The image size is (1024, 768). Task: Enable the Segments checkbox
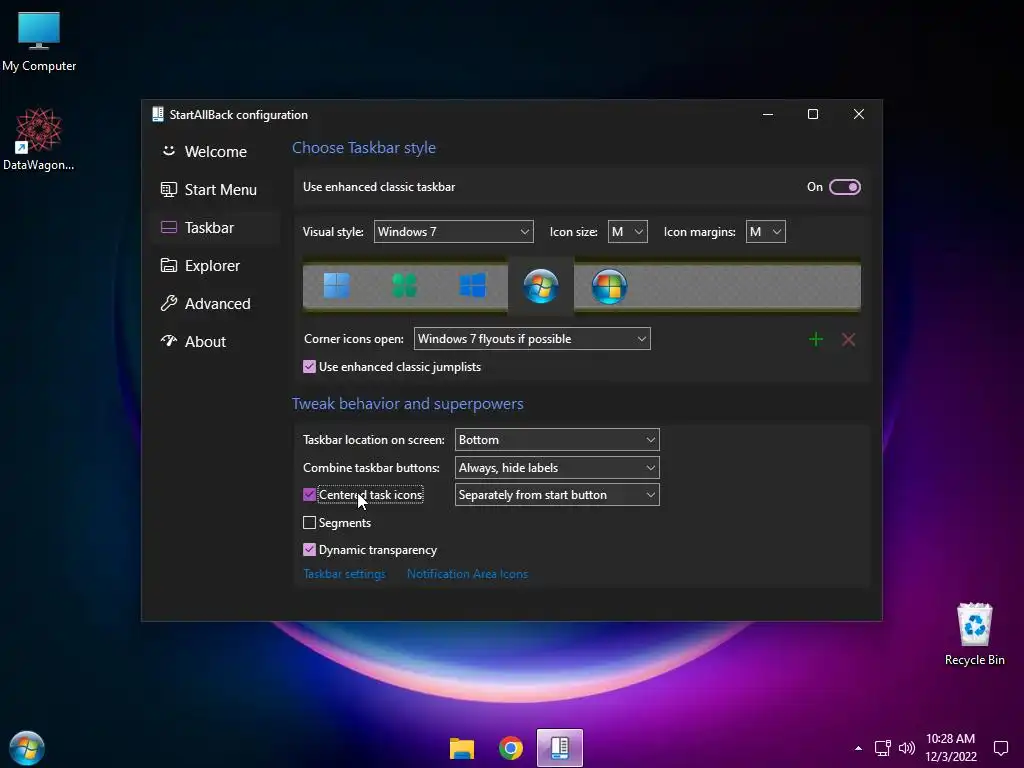310,522
